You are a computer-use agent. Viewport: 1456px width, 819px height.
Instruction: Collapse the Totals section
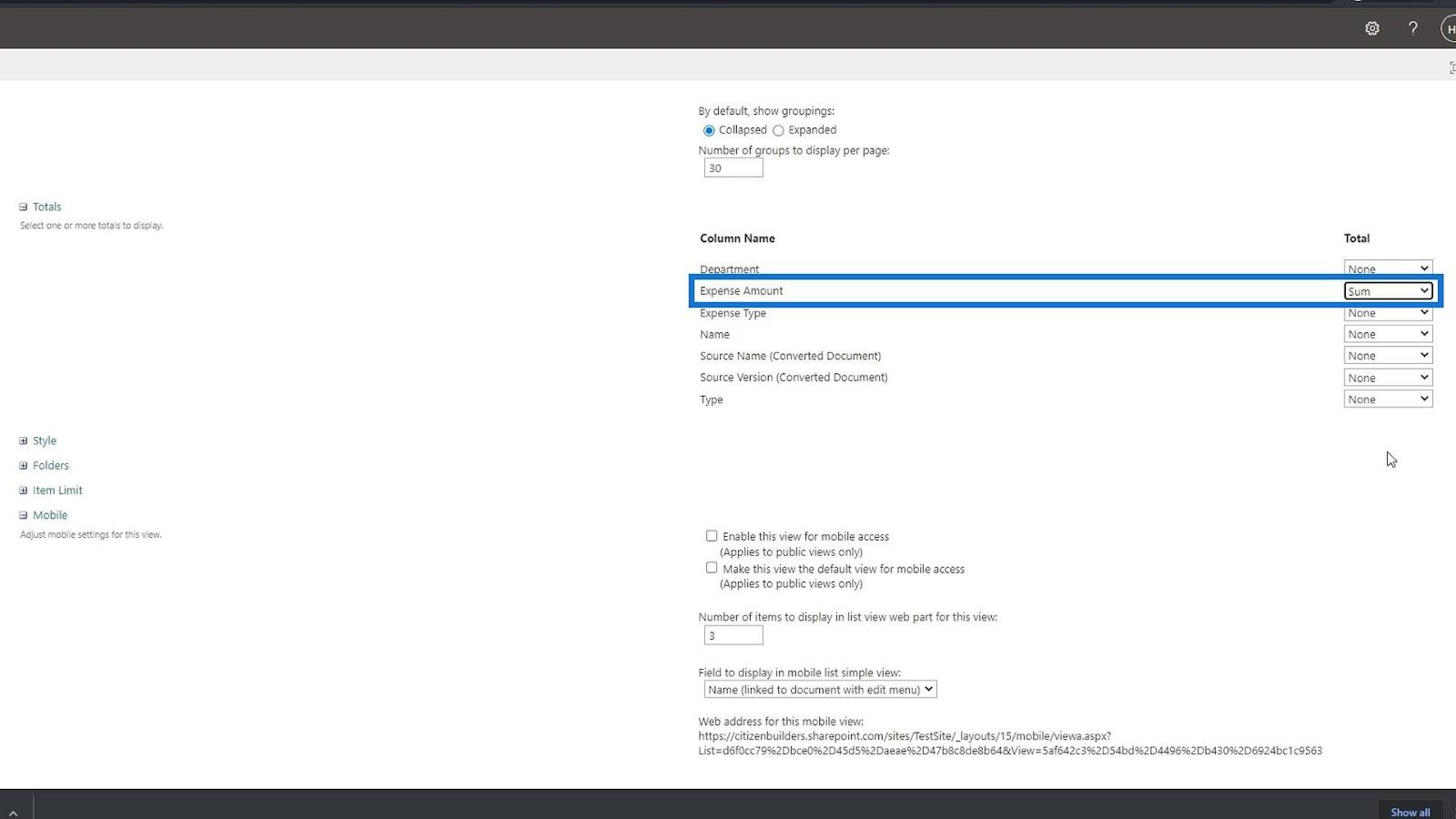tap(24, 207)
